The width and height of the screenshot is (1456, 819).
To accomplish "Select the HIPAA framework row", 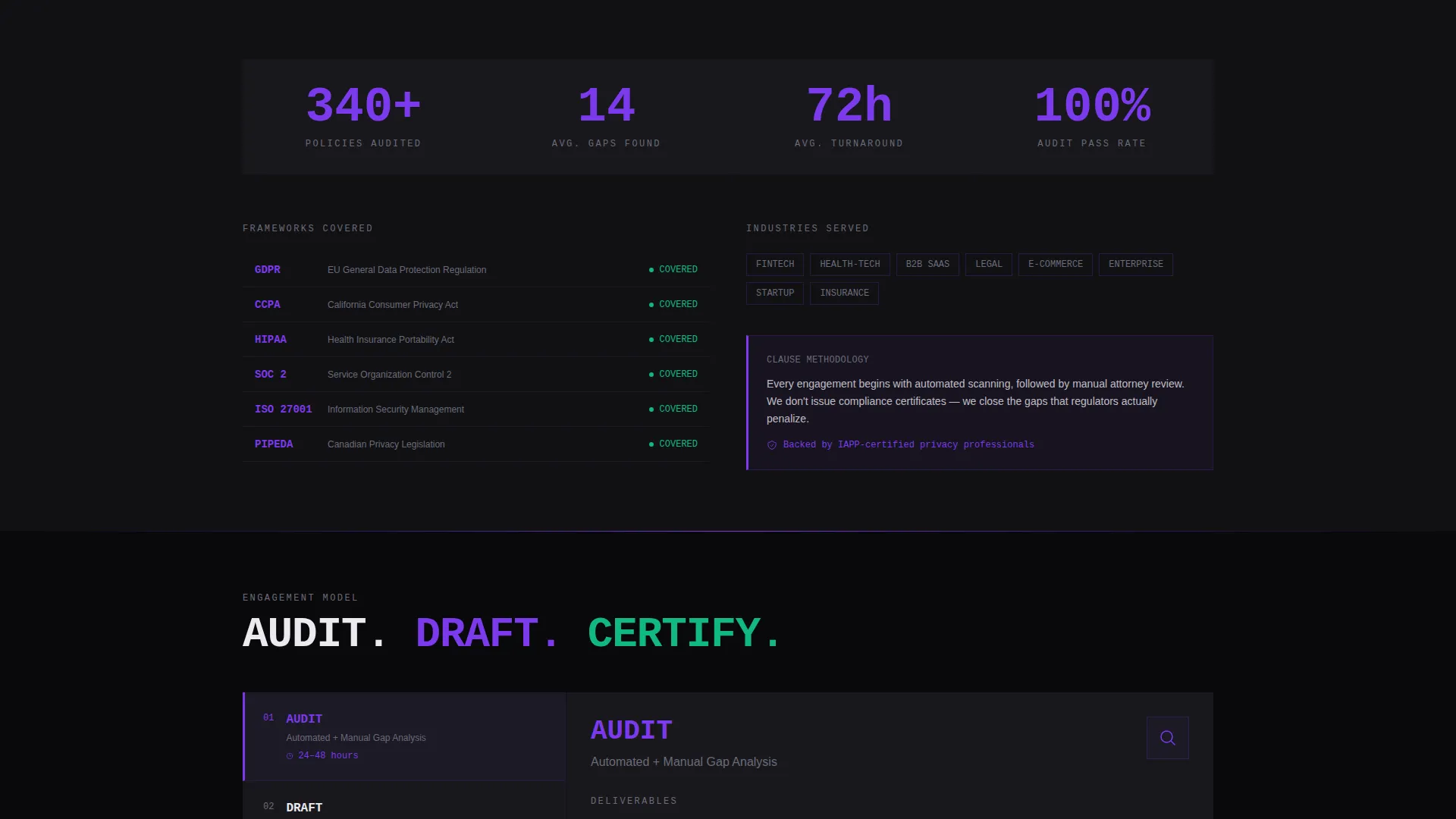I will click(476, 340).
